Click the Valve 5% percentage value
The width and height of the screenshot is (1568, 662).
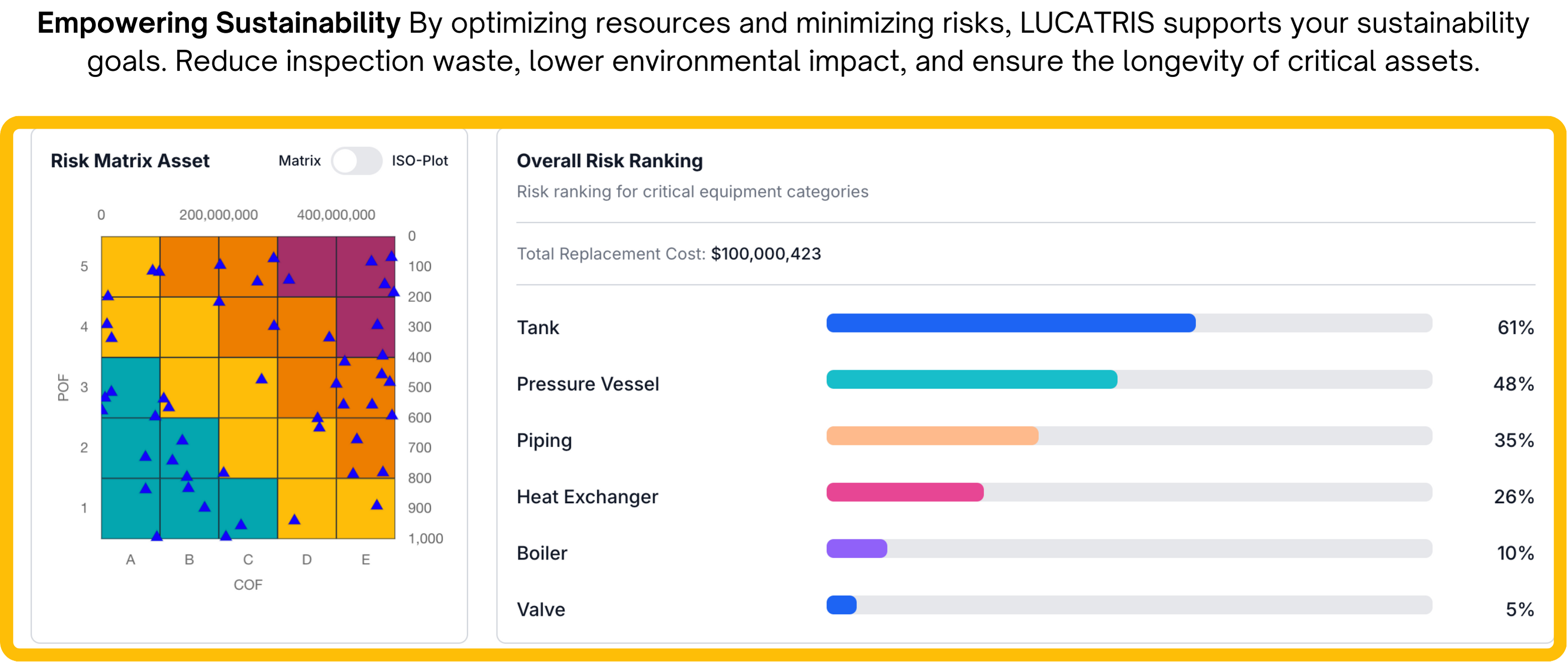(x=1519, y=609)
